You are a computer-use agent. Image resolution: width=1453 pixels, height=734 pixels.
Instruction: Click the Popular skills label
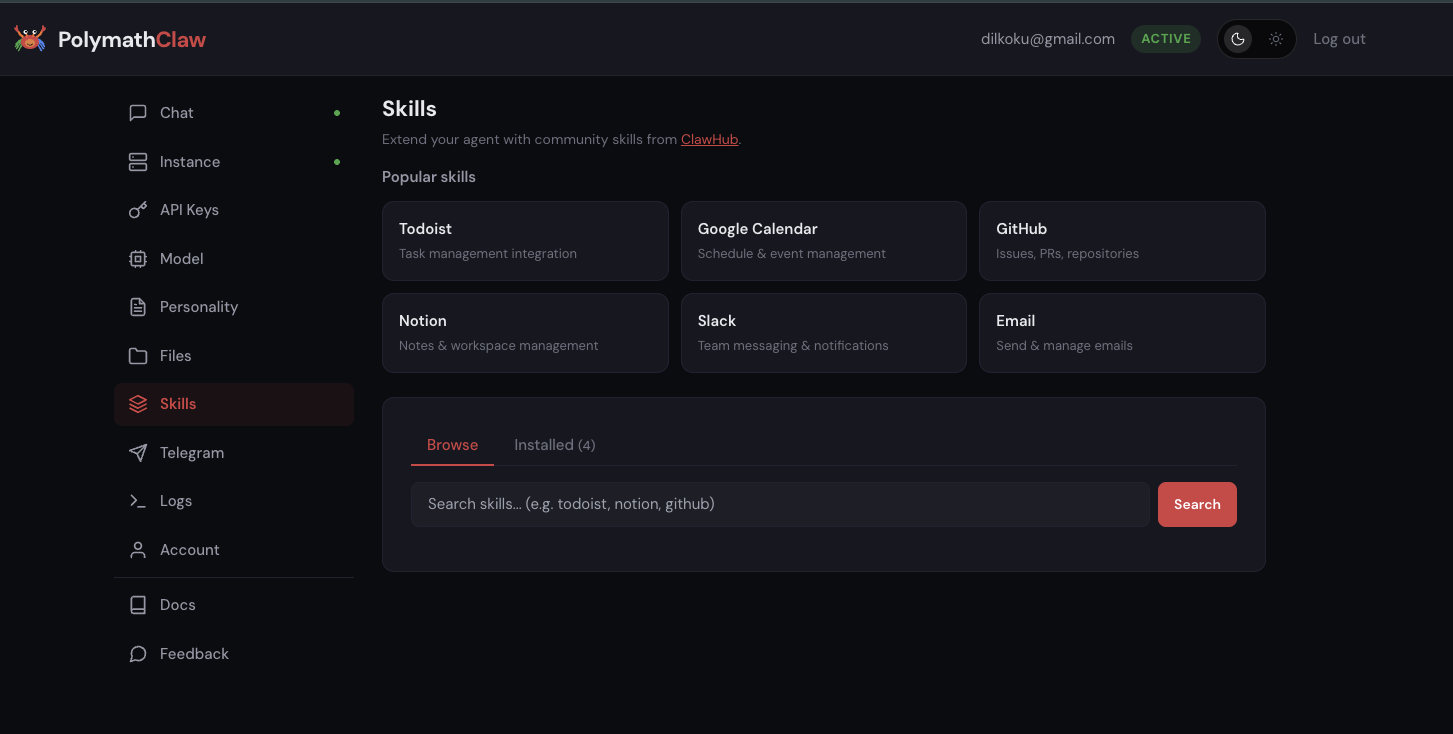pyautogui.click(x=429, y=177)
